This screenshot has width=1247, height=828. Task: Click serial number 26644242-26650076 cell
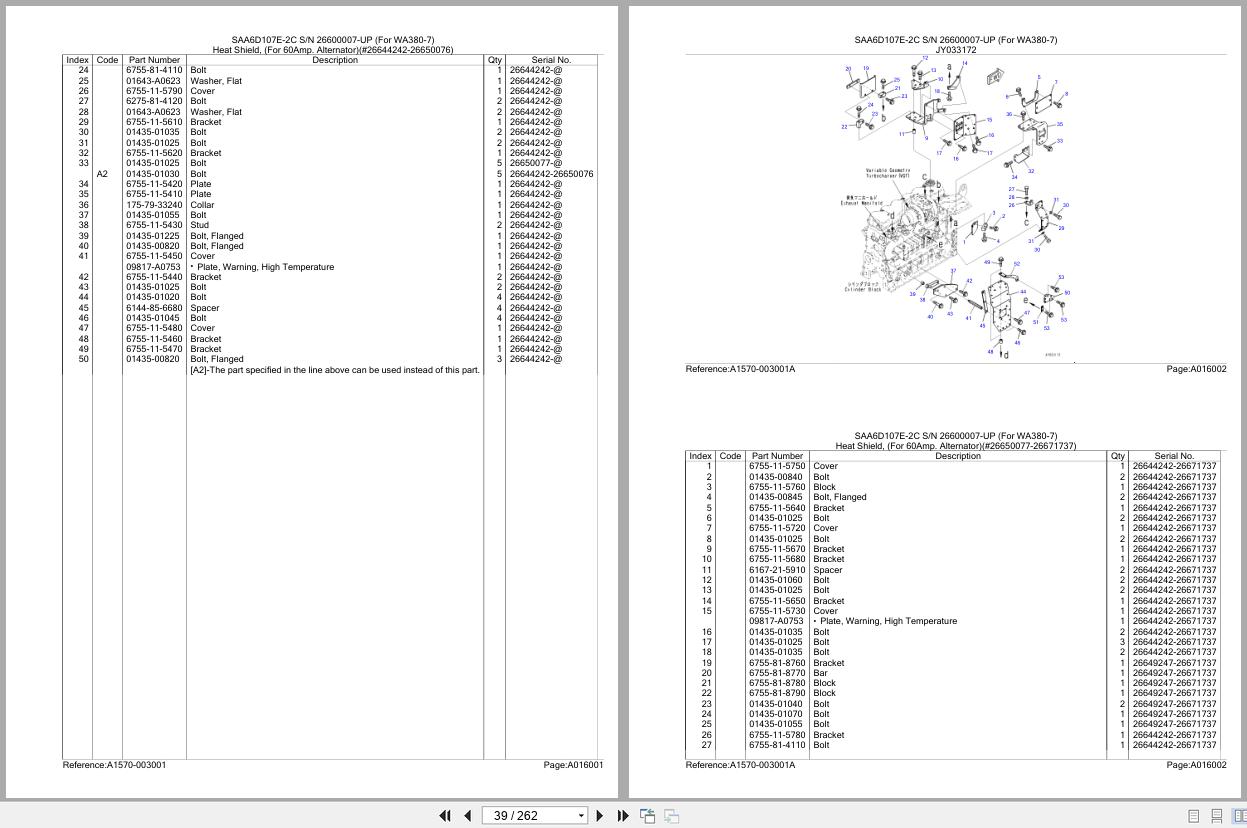click(x=551, y=174)
